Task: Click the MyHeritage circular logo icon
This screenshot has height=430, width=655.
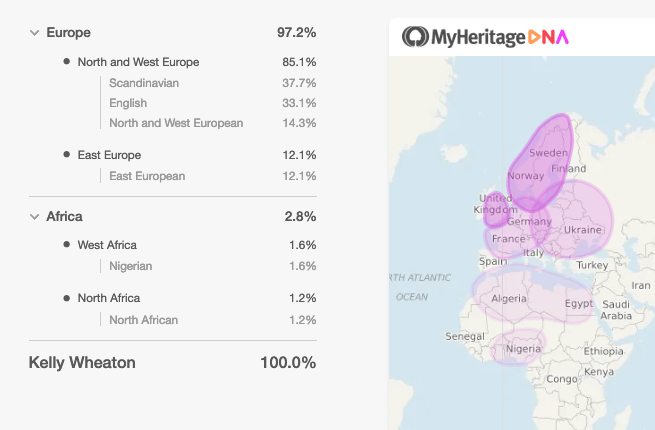Action: (x=415, y=37)
